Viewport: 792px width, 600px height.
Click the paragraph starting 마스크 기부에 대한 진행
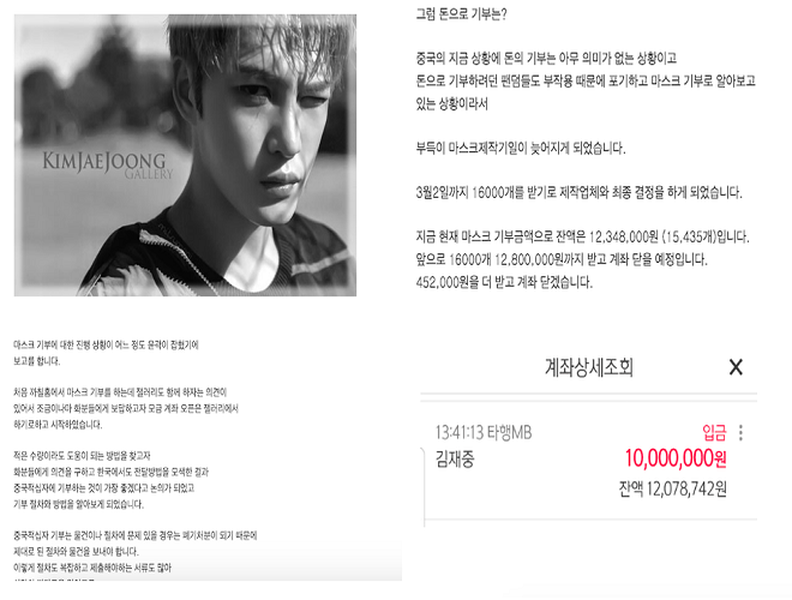point(106,353)
